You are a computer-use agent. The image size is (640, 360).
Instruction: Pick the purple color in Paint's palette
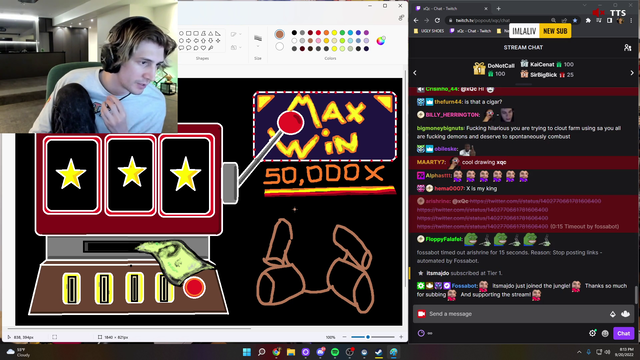[x=367, y=33]
